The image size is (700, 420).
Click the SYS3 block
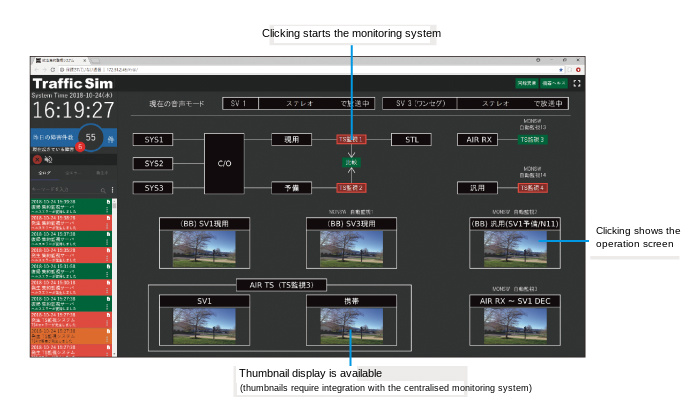(153, 188)
